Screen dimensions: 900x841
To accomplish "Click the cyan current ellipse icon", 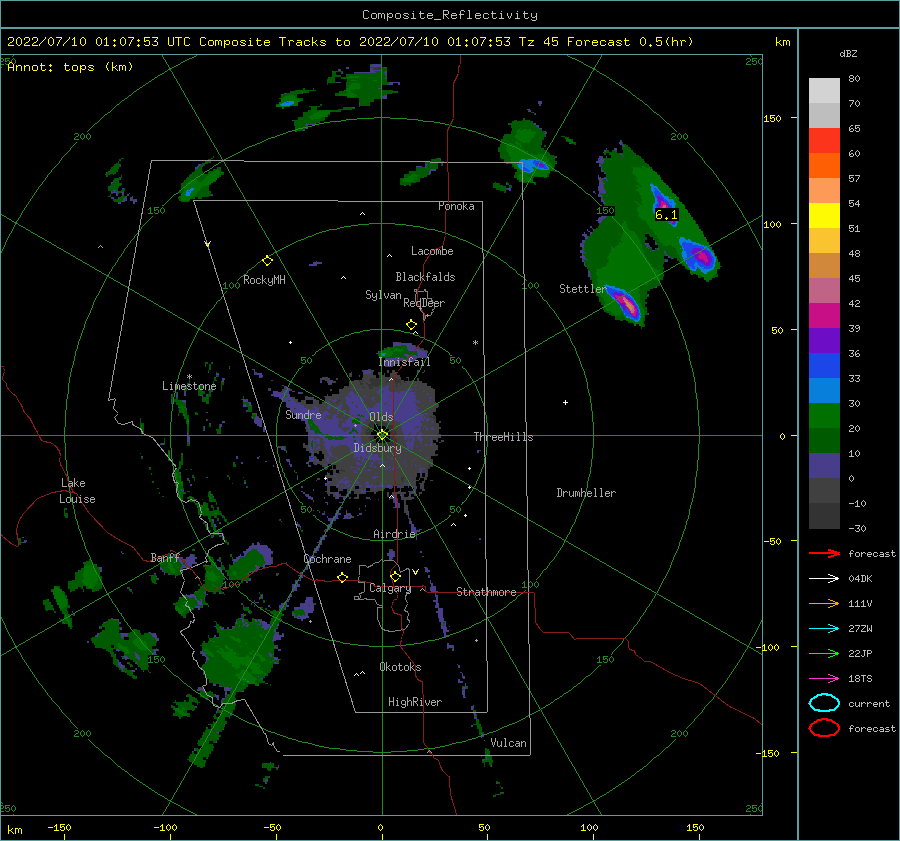I will tap(824, 703).
